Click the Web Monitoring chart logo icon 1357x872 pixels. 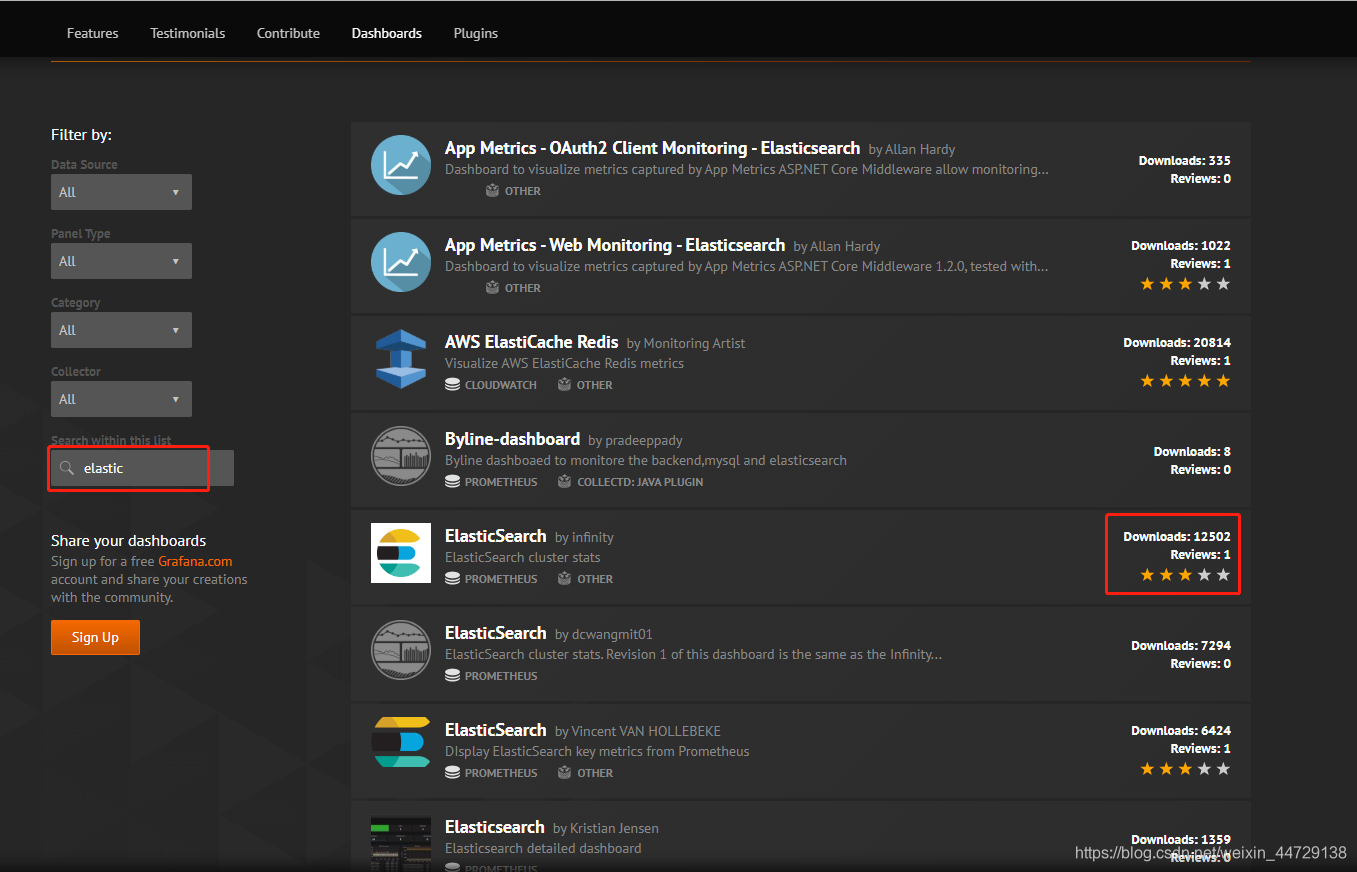pyautogui.click(x=401, y=261)
